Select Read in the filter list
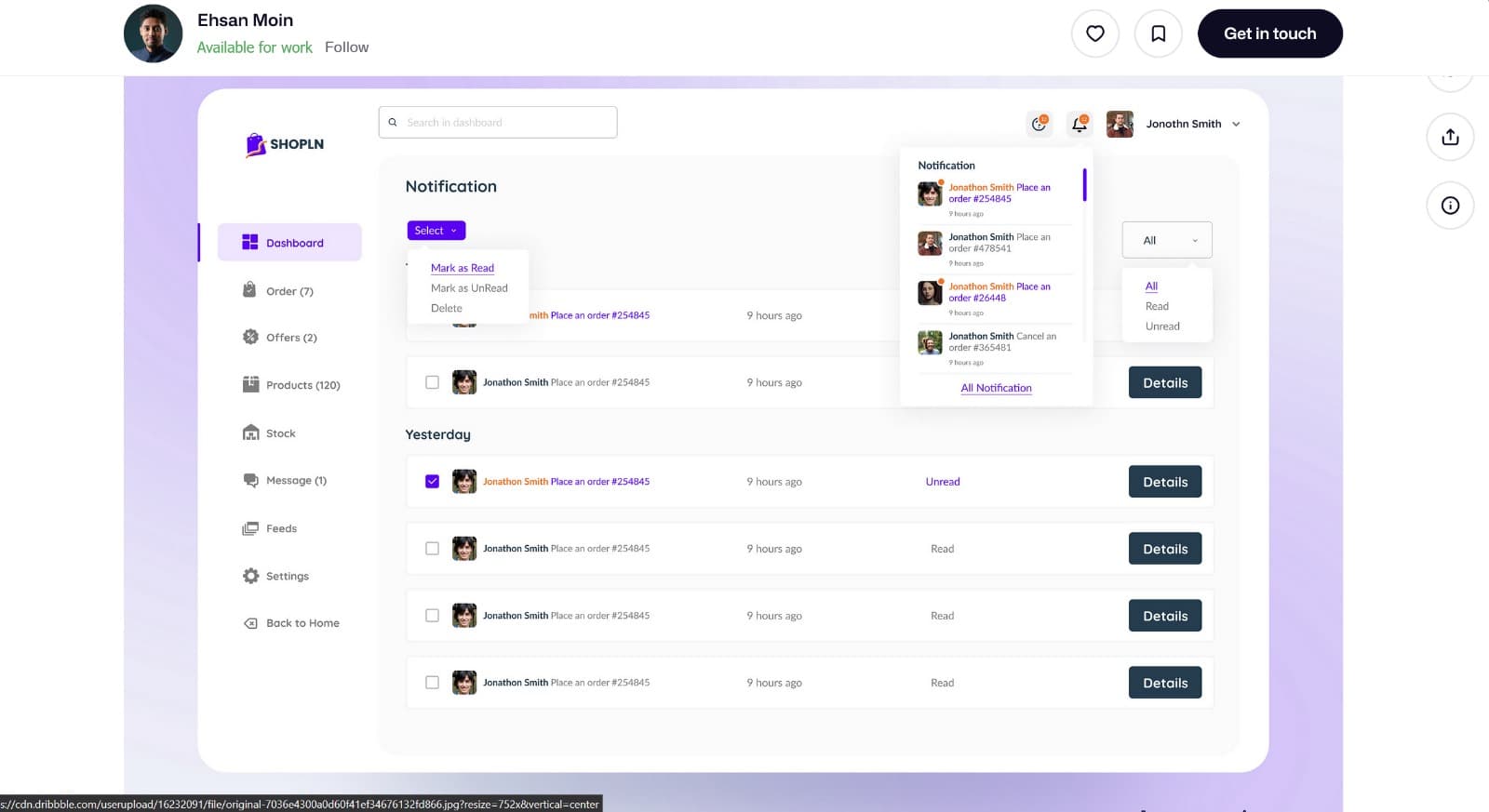 (x=1157, y=306)
